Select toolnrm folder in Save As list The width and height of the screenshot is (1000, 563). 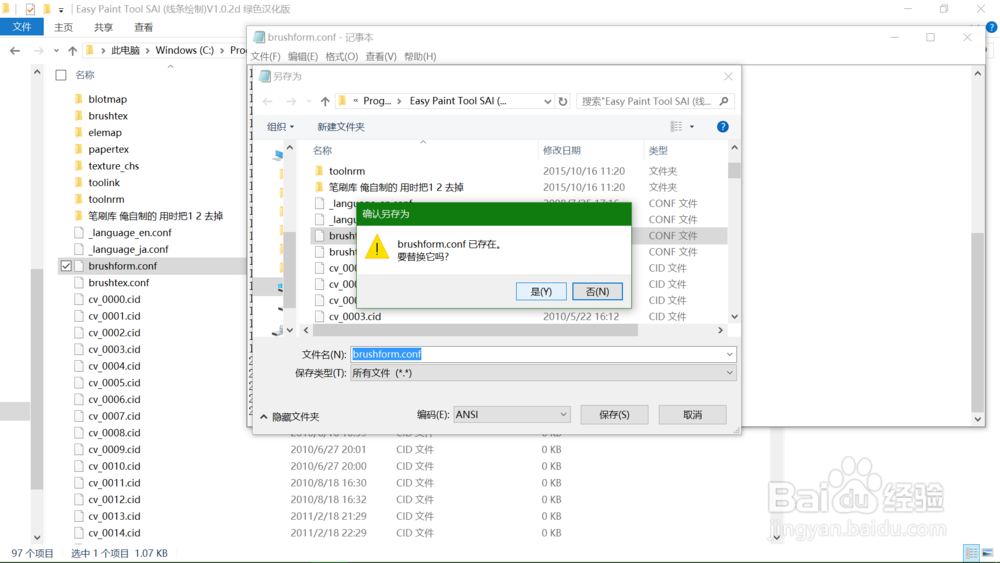pyautogui.click(x=347, y=171)
